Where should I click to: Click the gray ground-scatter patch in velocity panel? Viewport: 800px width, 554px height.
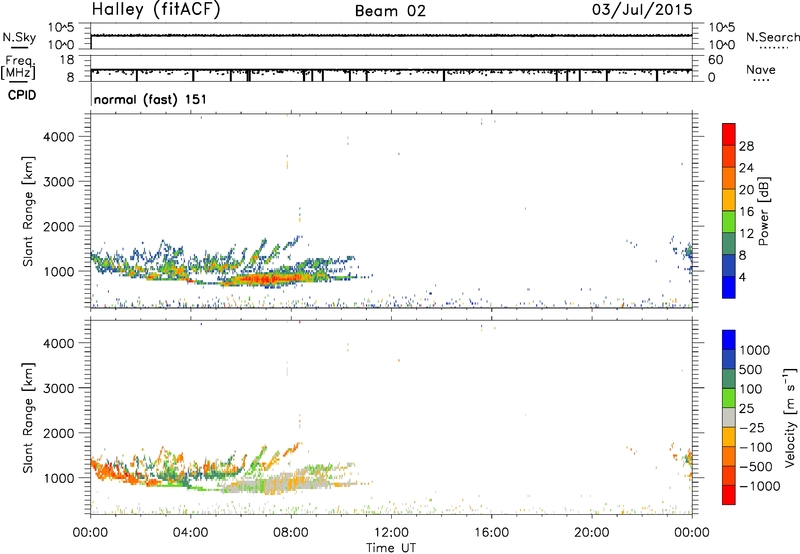(x=245, y=487)
